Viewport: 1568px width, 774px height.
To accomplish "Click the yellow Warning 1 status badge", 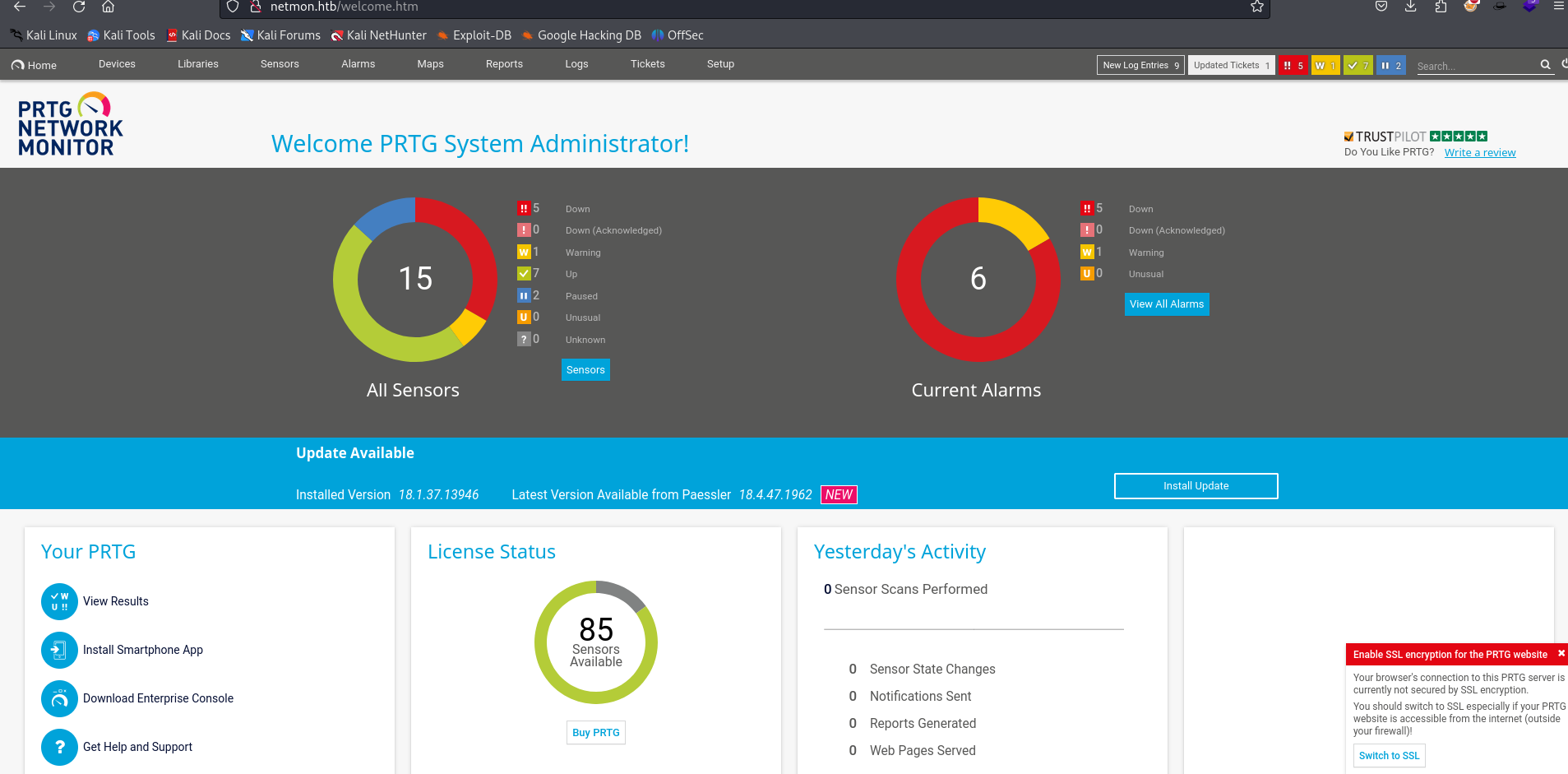I will click(1325, 65).
